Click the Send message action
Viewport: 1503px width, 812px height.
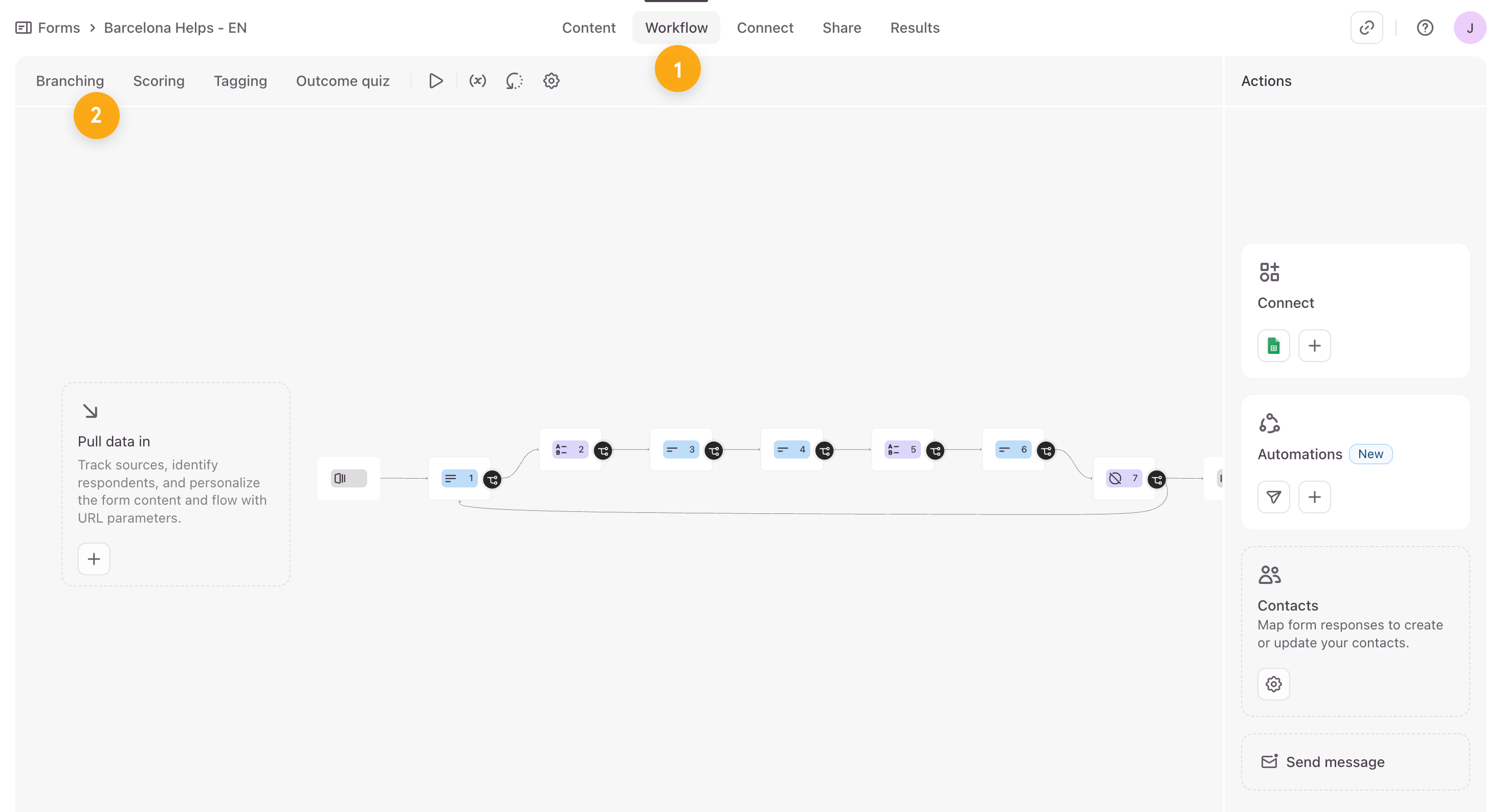[1354, 761]
